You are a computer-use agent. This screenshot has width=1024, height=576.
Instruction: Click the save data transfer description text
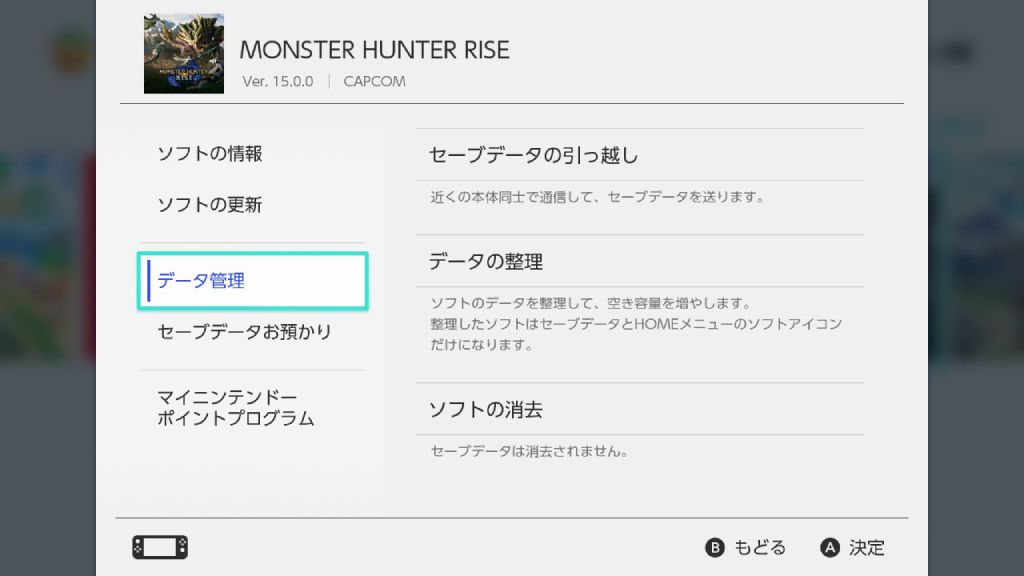point(597,197)
